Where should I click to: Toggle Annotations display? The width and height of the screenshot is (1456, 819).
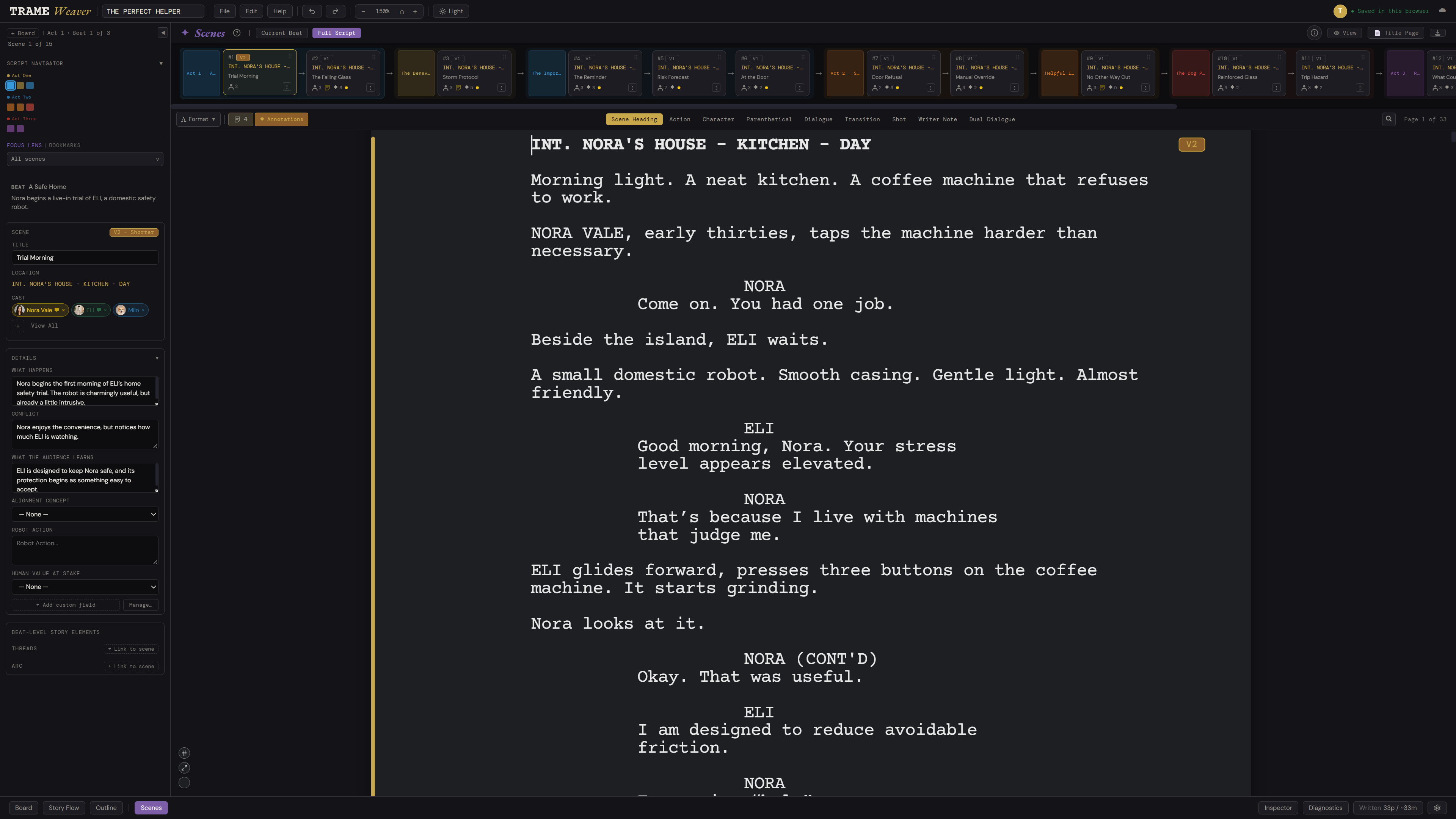(x=281, y=119)
